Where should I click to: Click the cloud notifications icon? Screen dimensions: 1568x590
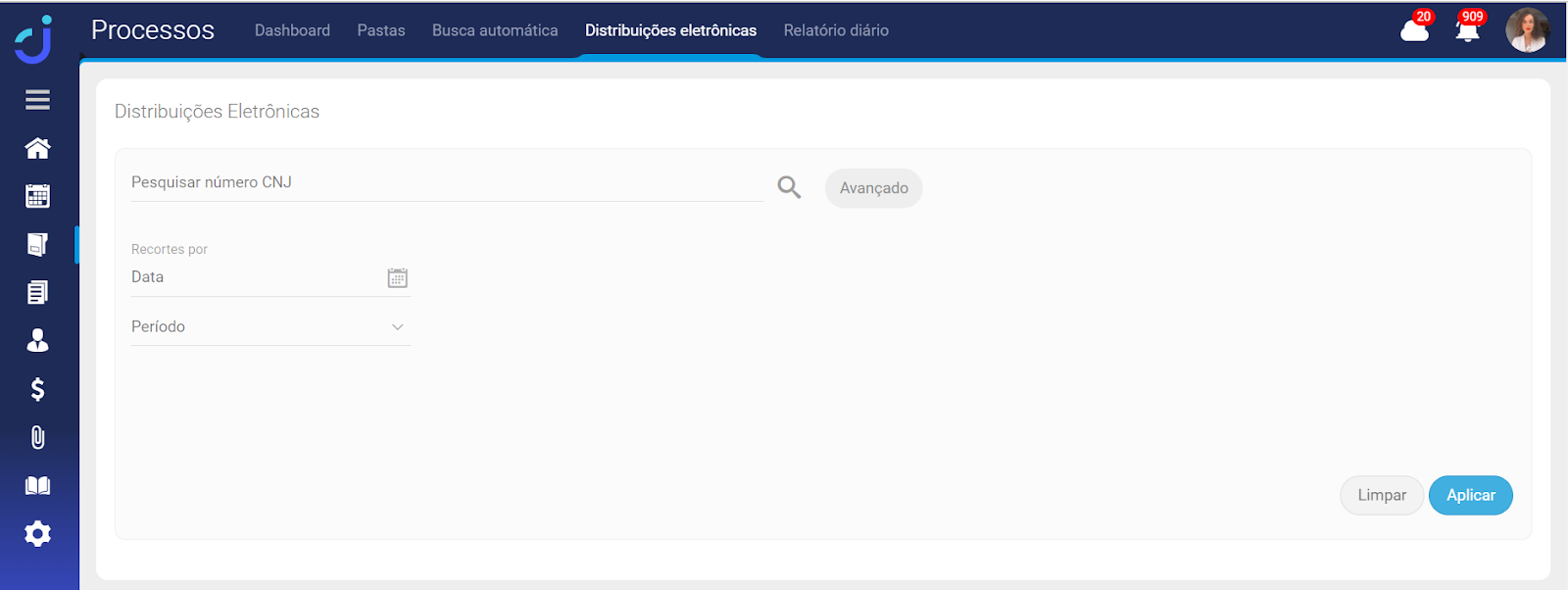tap(1414, 30)
